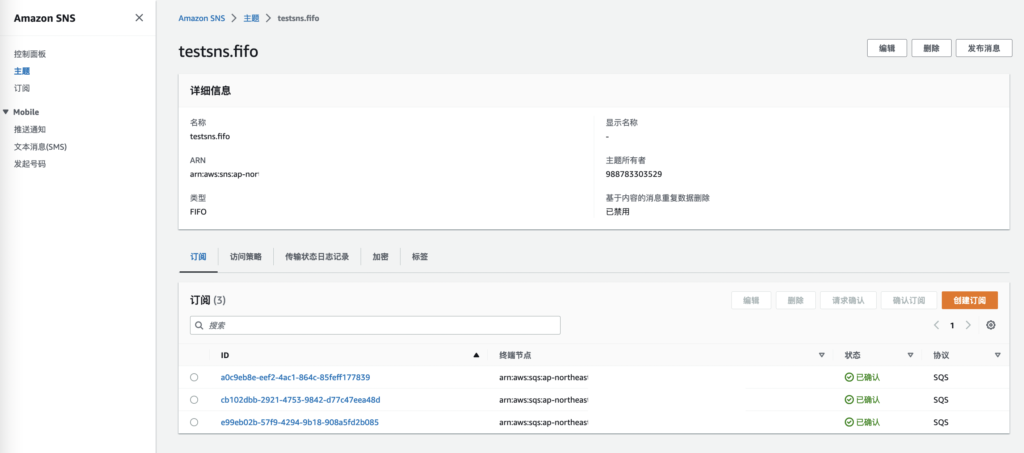
Task: Sort by 状态 column arrow
Action: coord(910,355)
